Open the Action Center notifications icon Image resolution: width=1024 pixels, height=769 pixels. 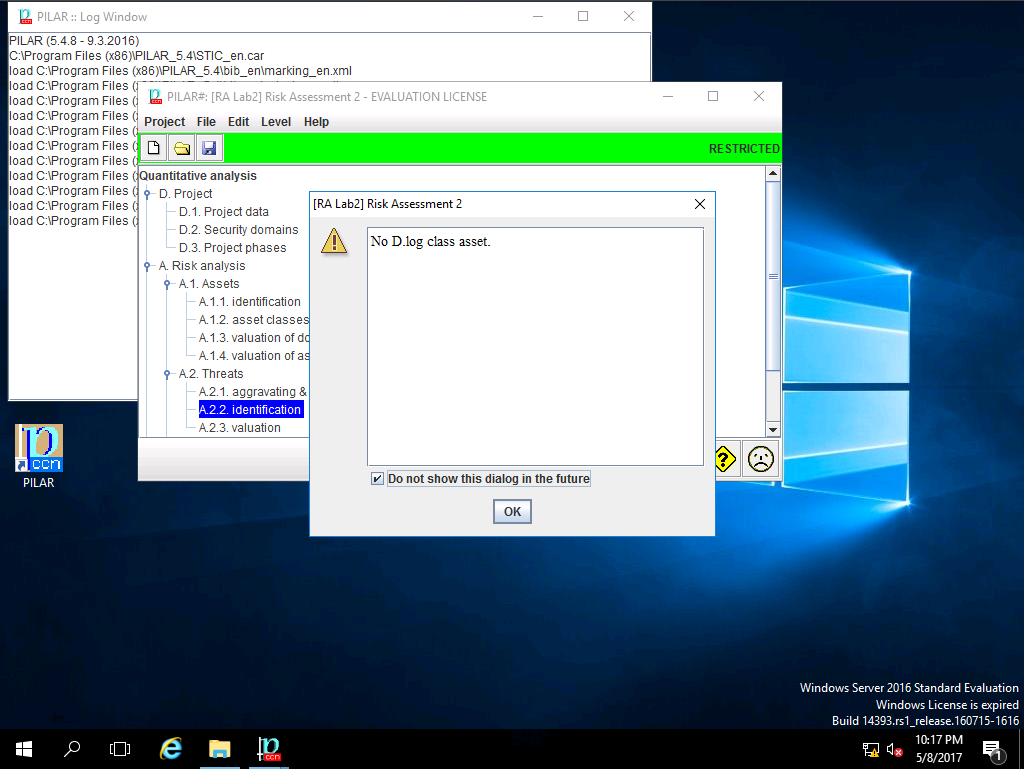click(x=993, y=751)
